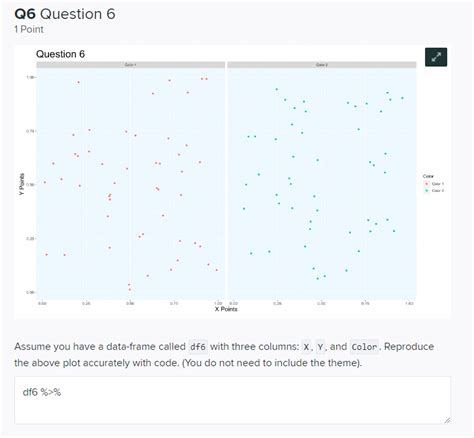Click the answer text box containing df6 %>%
Screen dimensions: 474x438
pos(232,400)
